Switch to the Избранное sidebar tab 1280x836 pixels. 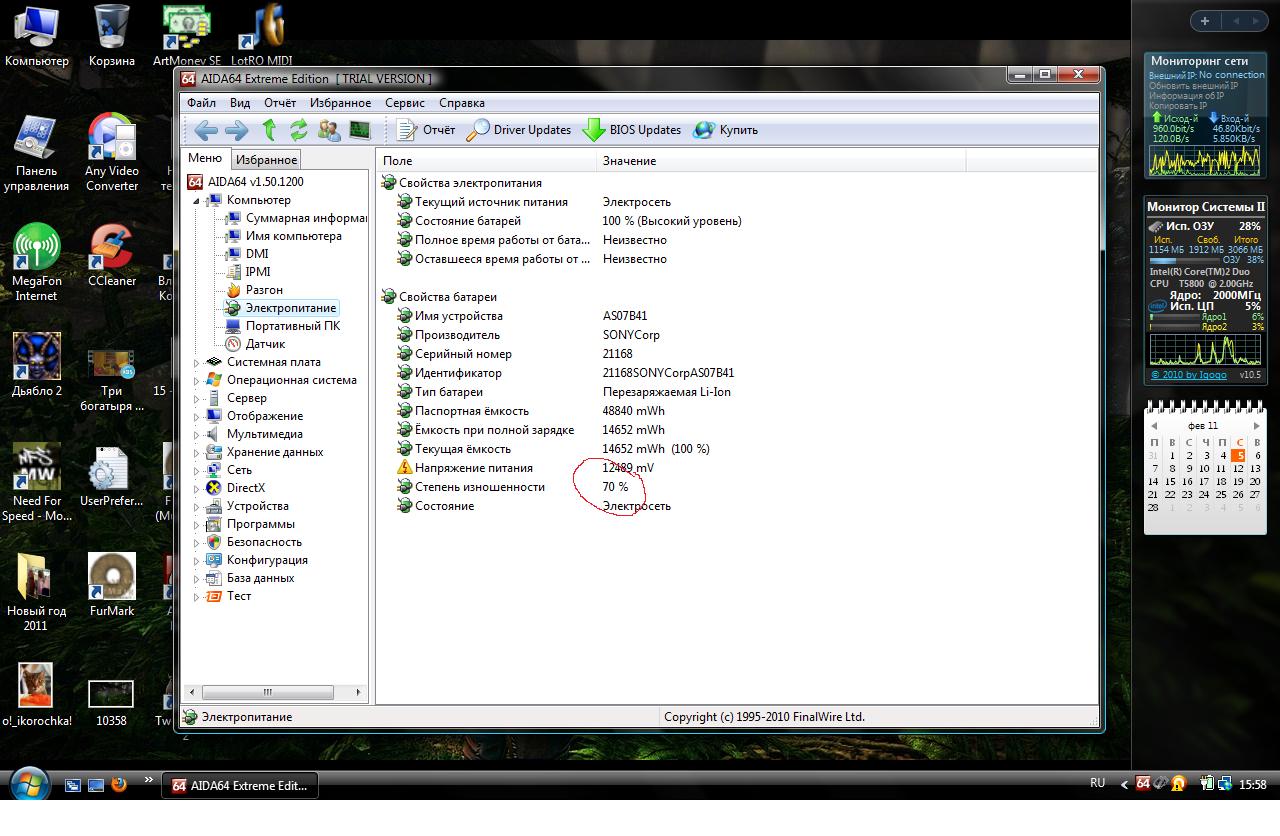click(266, 160)
